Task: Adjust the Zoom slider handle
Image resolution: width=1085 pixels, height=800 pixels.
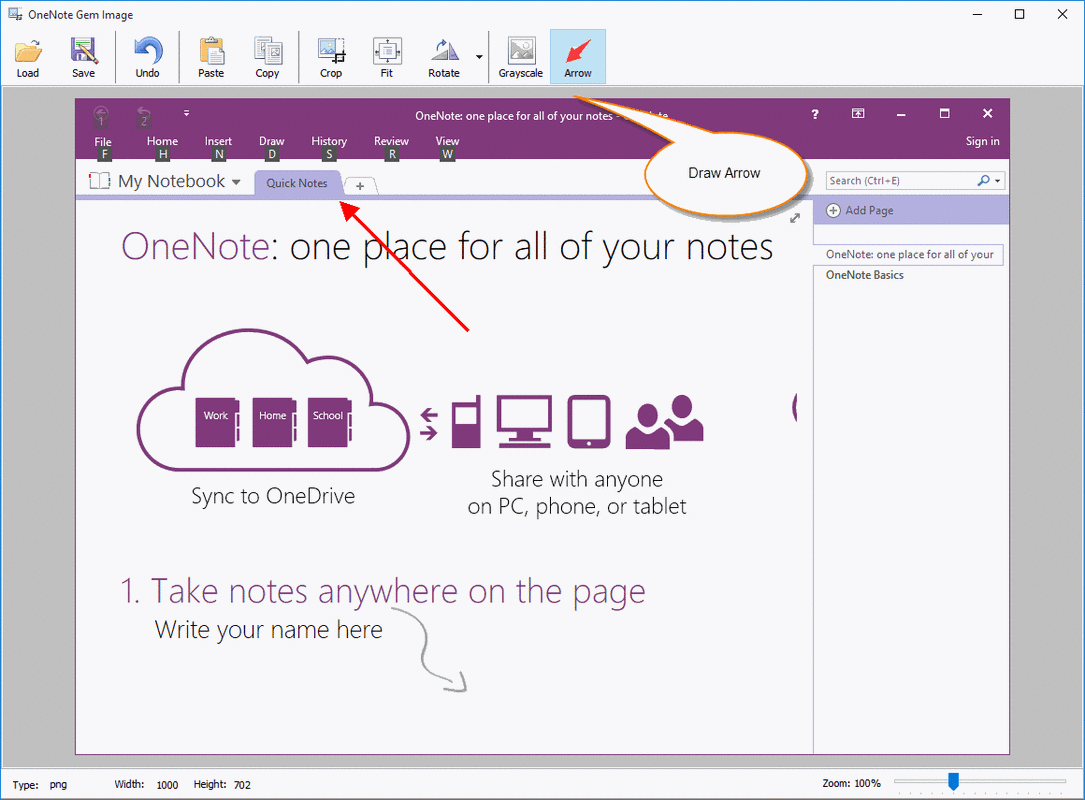Action: [x=953, y=781]
